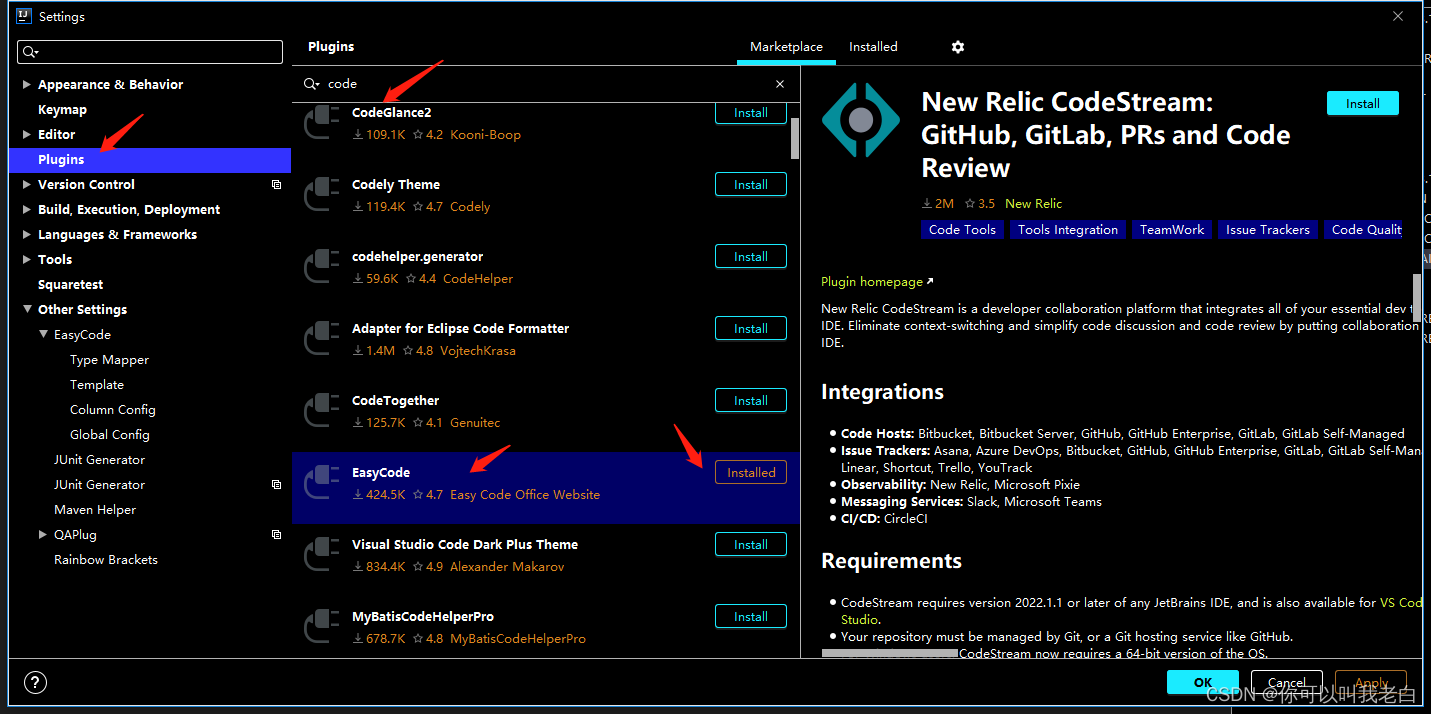The width and height of the screenshot is (1431, 714).
Task: Collapse the Other Settings node
Action: (x=27, y=310)
